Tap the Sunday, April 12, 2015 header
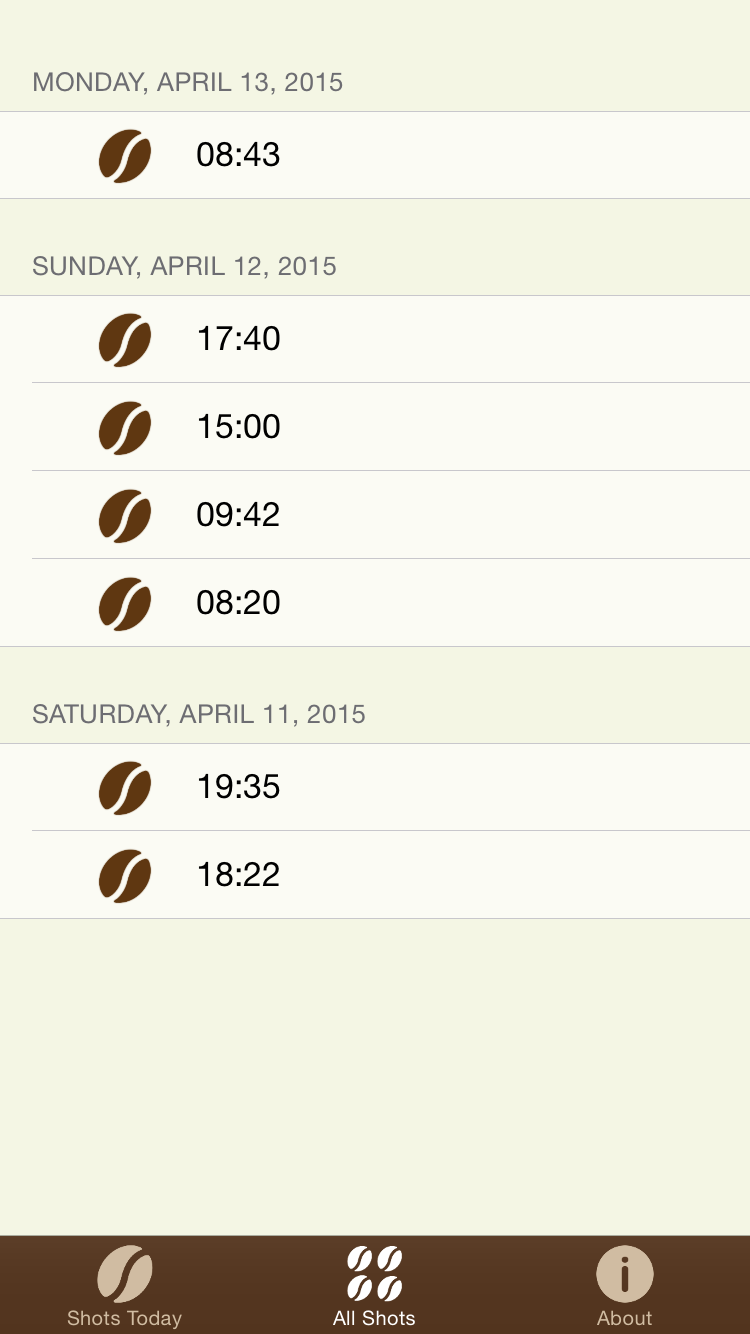The image size is (750, 1334). coord(184,266)
